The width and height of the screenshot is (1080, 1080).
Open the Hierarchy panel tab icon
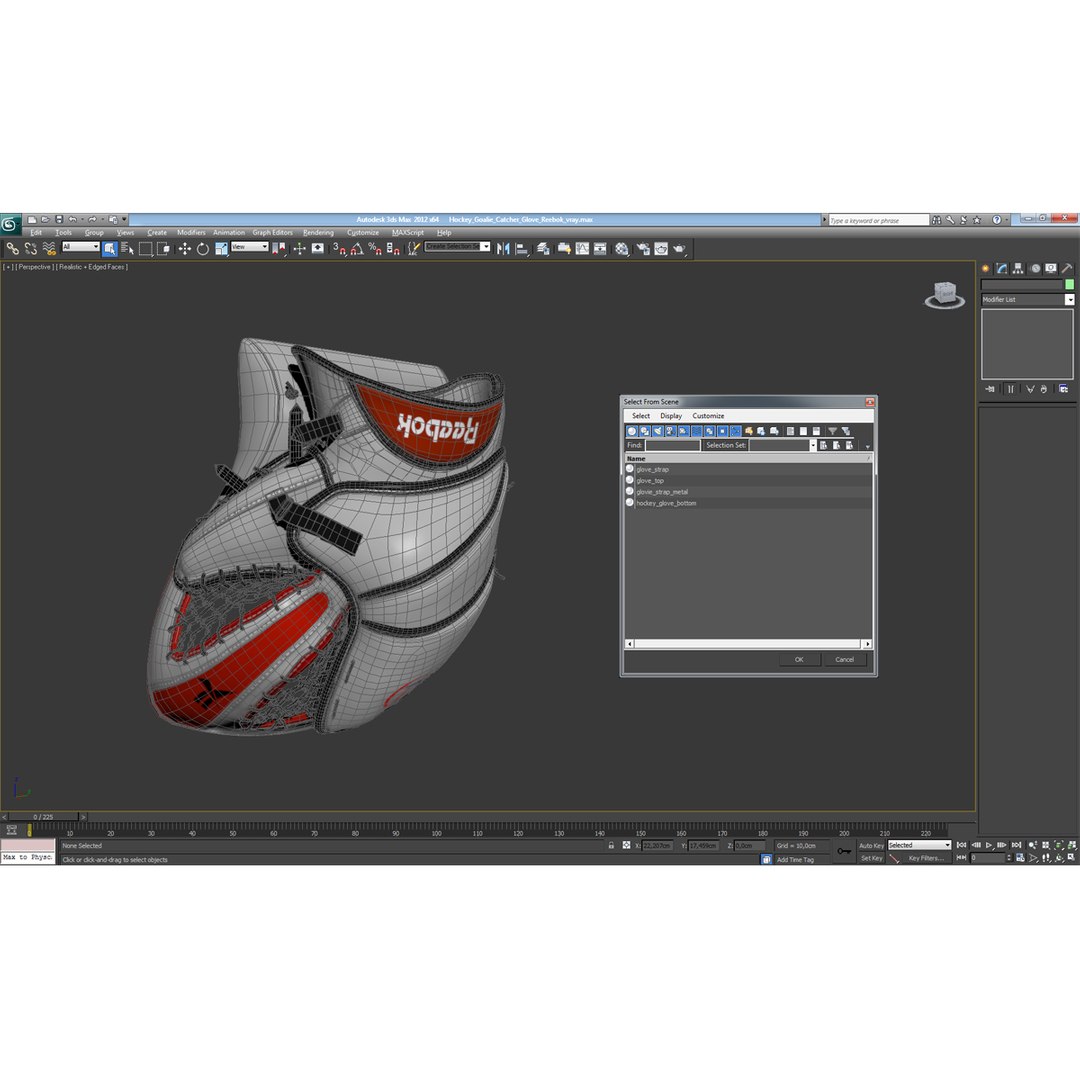1018,269
